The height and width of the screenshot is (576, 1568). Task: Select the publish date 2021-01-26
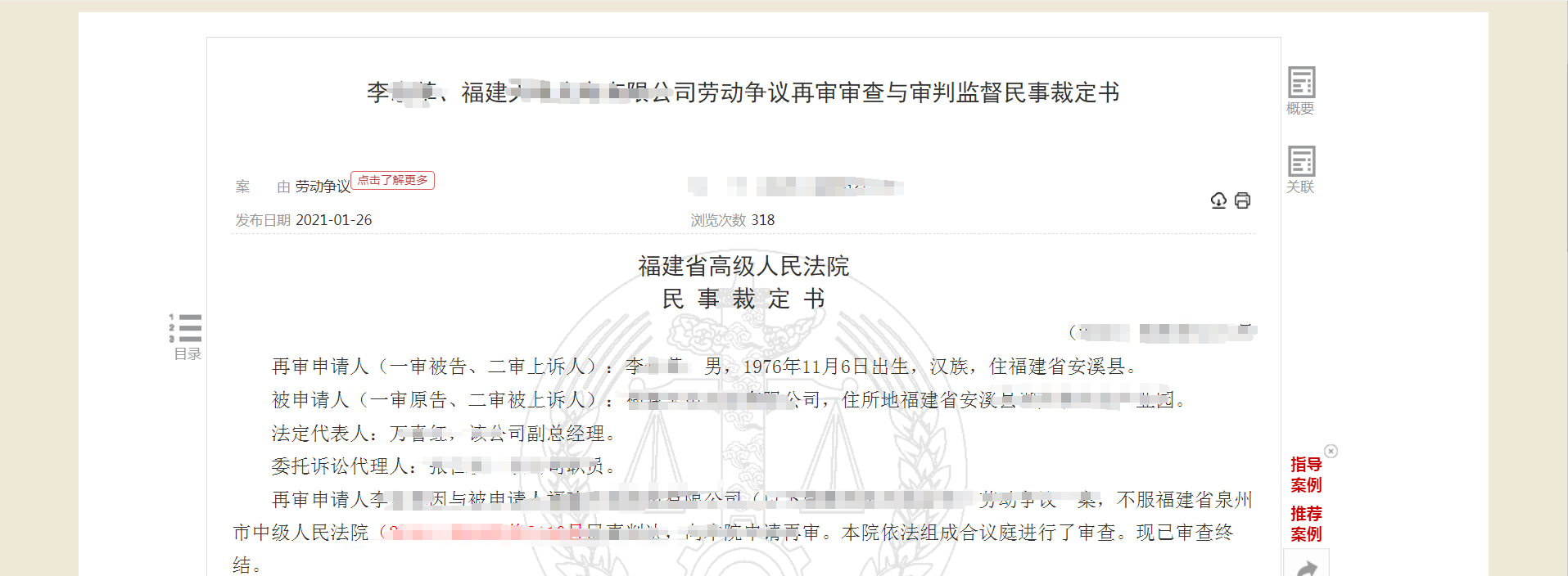[x=333, y=220]
